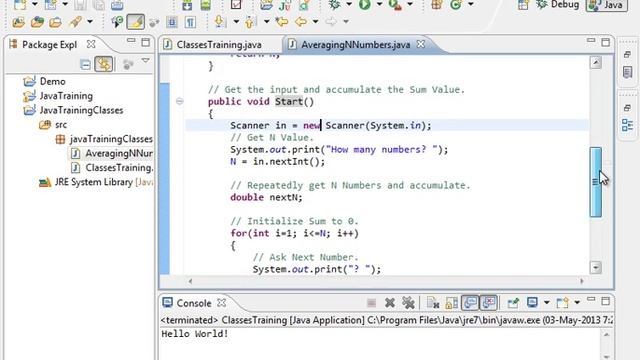640x360 pixels.
Task: Toggle Block Selection Mode button
Action: pos(172,22)
